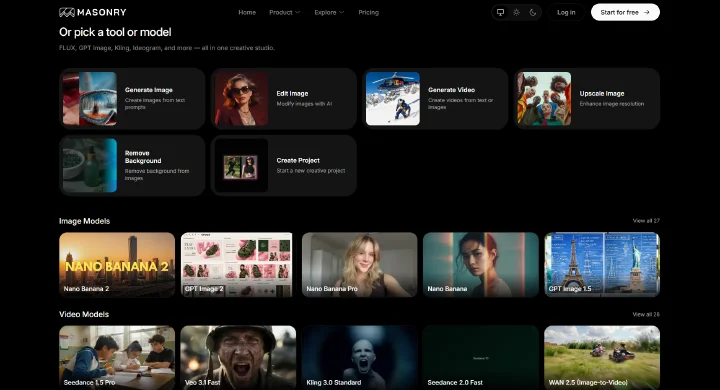Go to the Pricing page
This screenshot has height=390, width=720.
coord(368,12)
